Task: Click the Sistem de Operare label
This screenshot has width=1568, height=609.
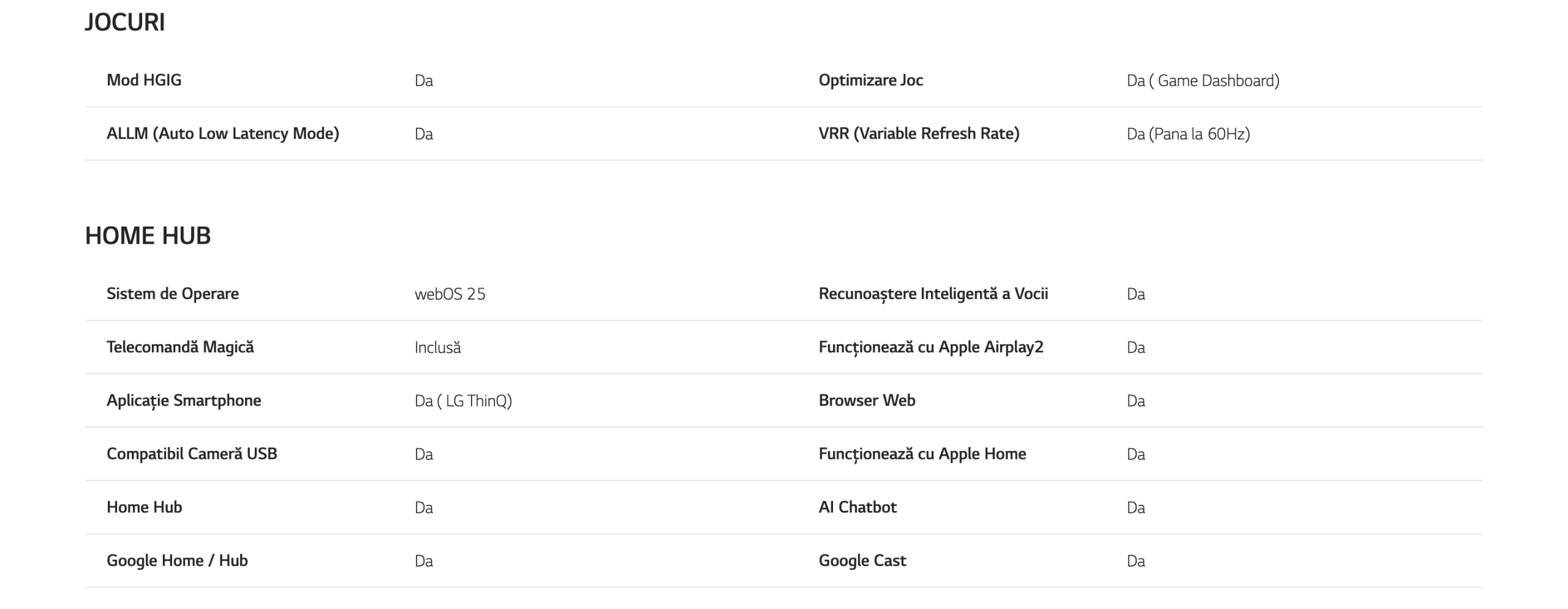Action: point(173,293)
